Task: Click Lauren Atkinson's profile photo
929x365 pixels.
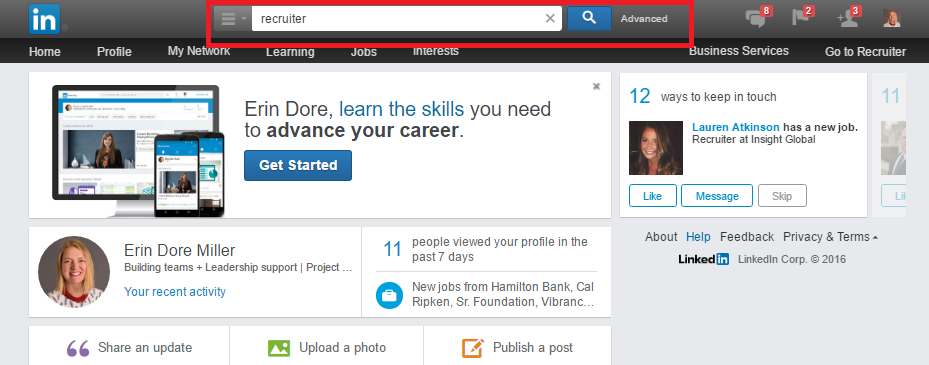Action: pos(656,148)
